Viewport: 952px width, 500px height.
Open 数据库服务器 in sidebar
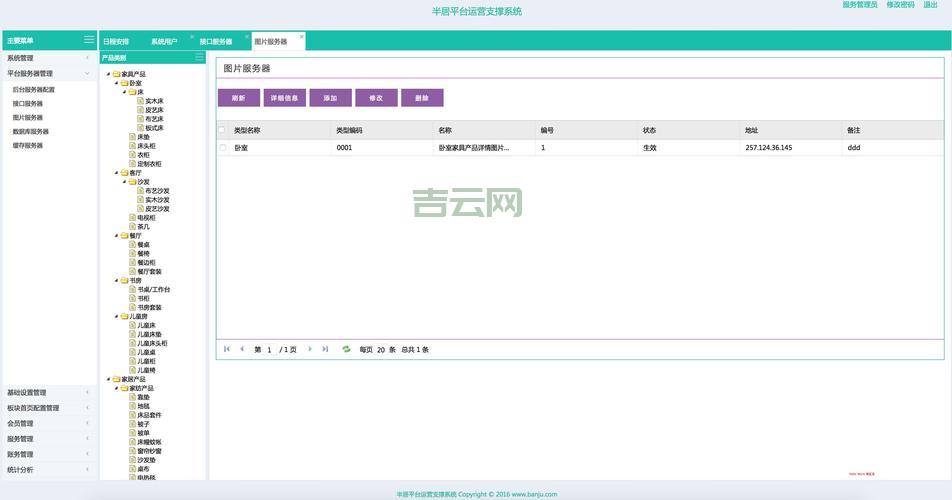(x=30, y=131)
